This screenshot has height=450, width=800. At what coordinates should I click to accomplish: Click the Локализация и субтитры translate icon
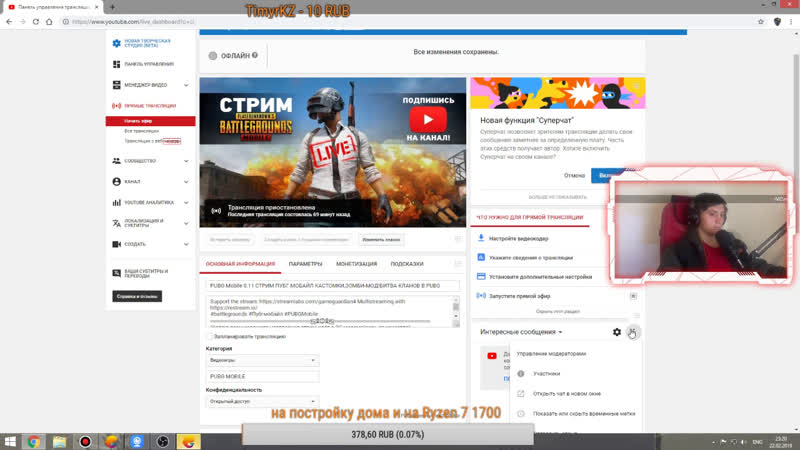coord(116,223)
